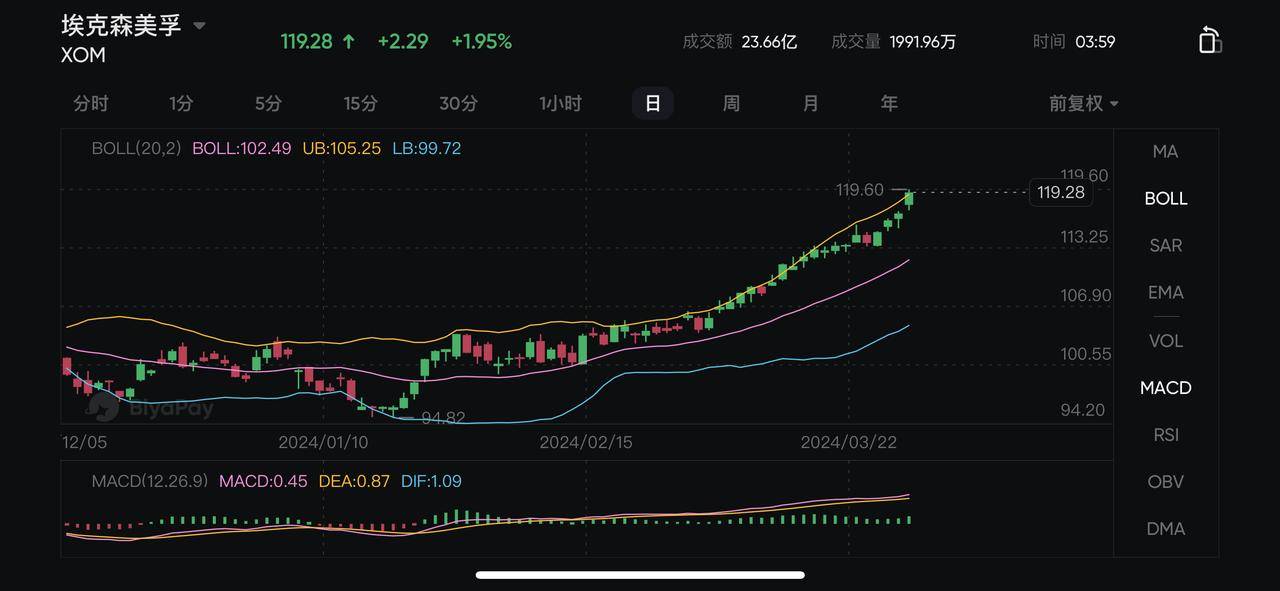Tap the 119.28 current price tag on axis

1061,192
